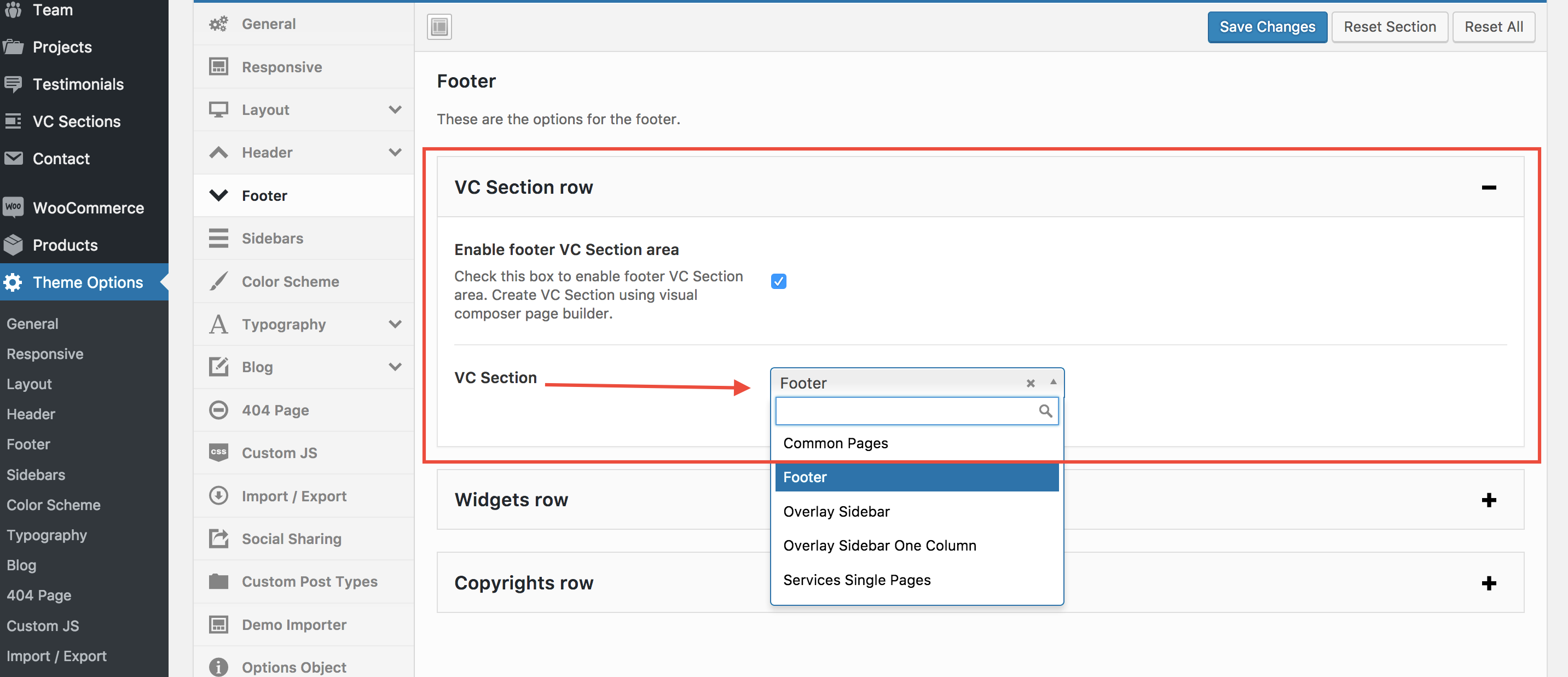This screenshot has height=677, width=1568.
Task: Focus the VC Section search field
Action: coord(907,411)
